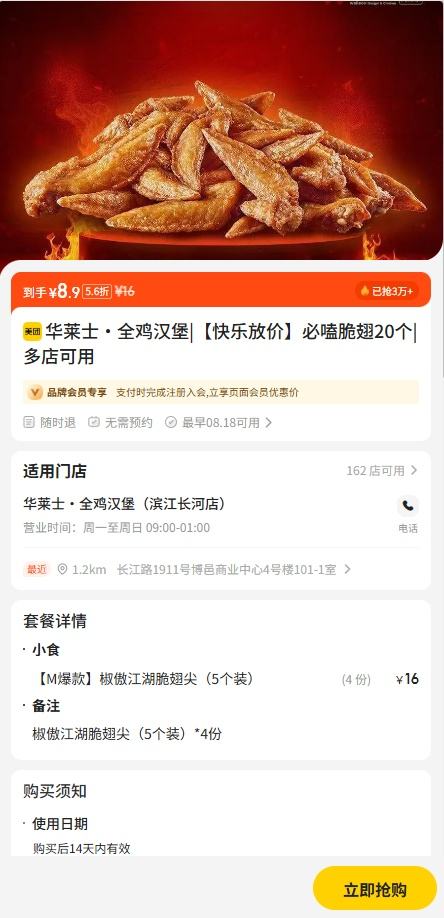
Task: Click the location pin icon by 1.2km
Action: 62,569
